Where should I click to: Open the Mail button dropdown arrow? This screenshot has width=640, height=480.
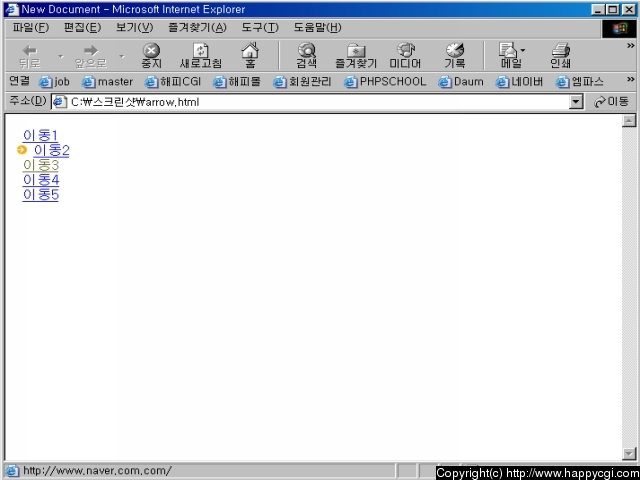point(523,51)
